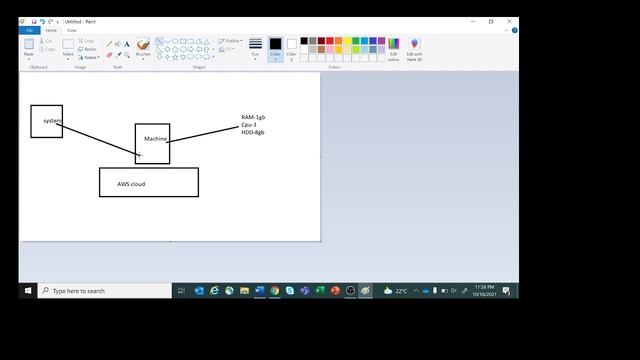Click the Windows Start button
The image size is (640, 360).
coord(28,291)
